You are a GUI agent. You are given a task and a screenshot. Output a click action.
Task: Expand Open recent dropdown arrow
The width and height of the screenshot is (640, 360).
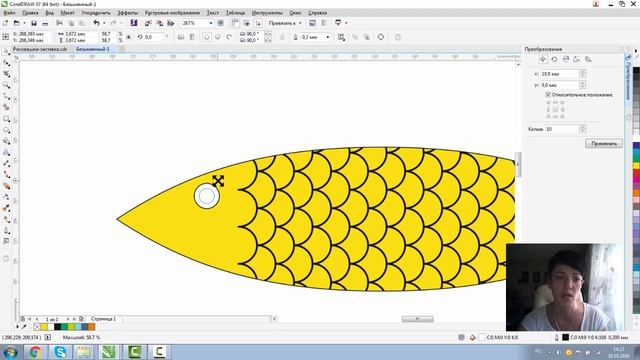pos(24,23)
